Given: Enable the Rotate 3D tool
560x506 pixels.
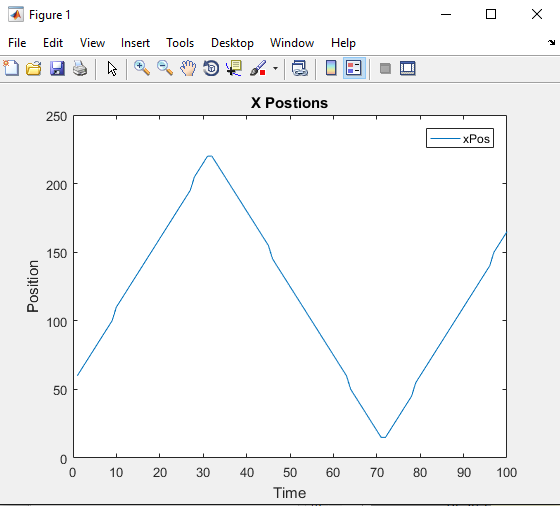Looking at the screenshot, I should coord(211,68).
